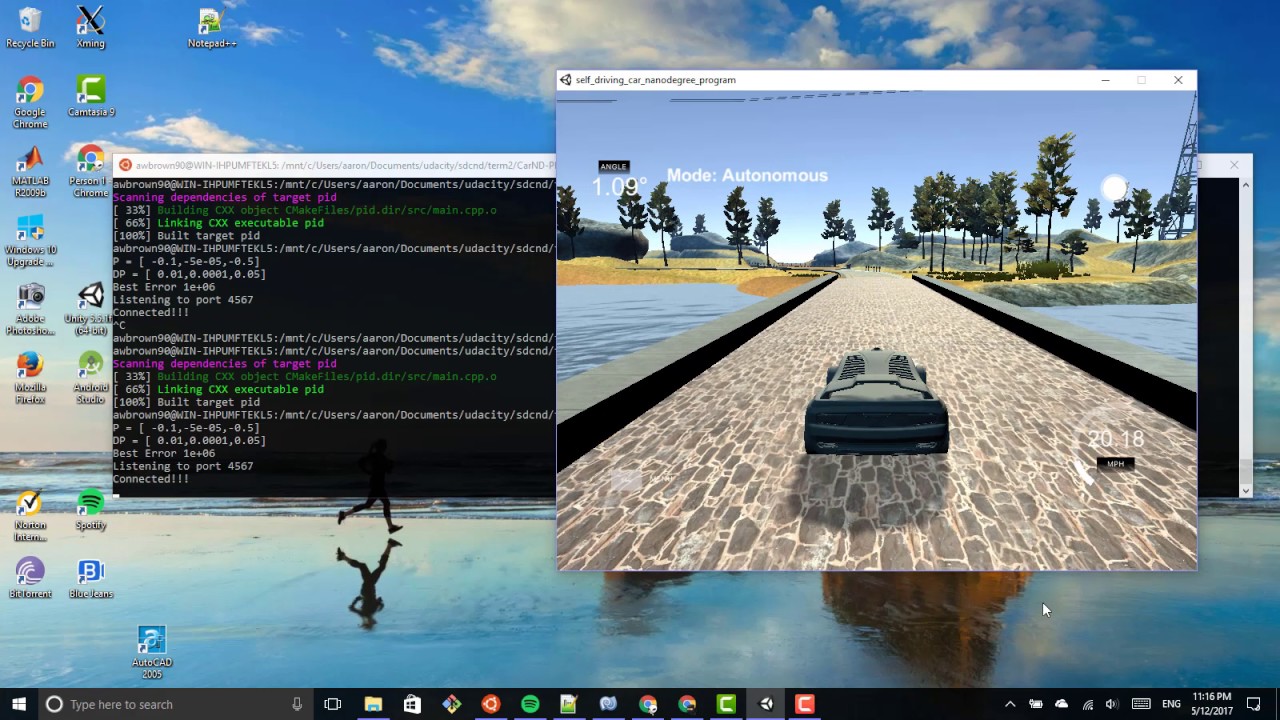Launch Xming from the desktop
The height and width of the screenshot is (720, 1280).
[90, 27]
